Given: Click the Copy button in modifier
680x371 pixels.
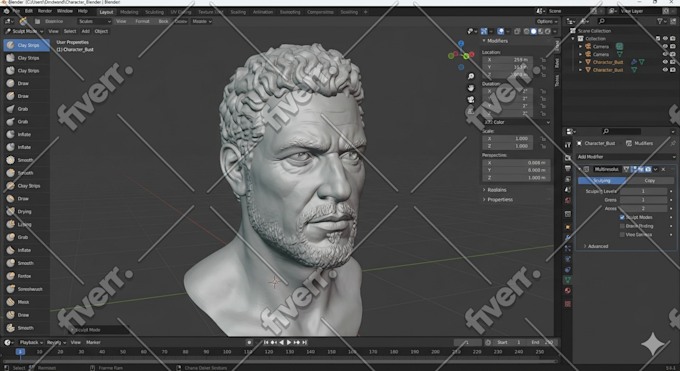Looking at the screenshot, I should coord(650,181).
